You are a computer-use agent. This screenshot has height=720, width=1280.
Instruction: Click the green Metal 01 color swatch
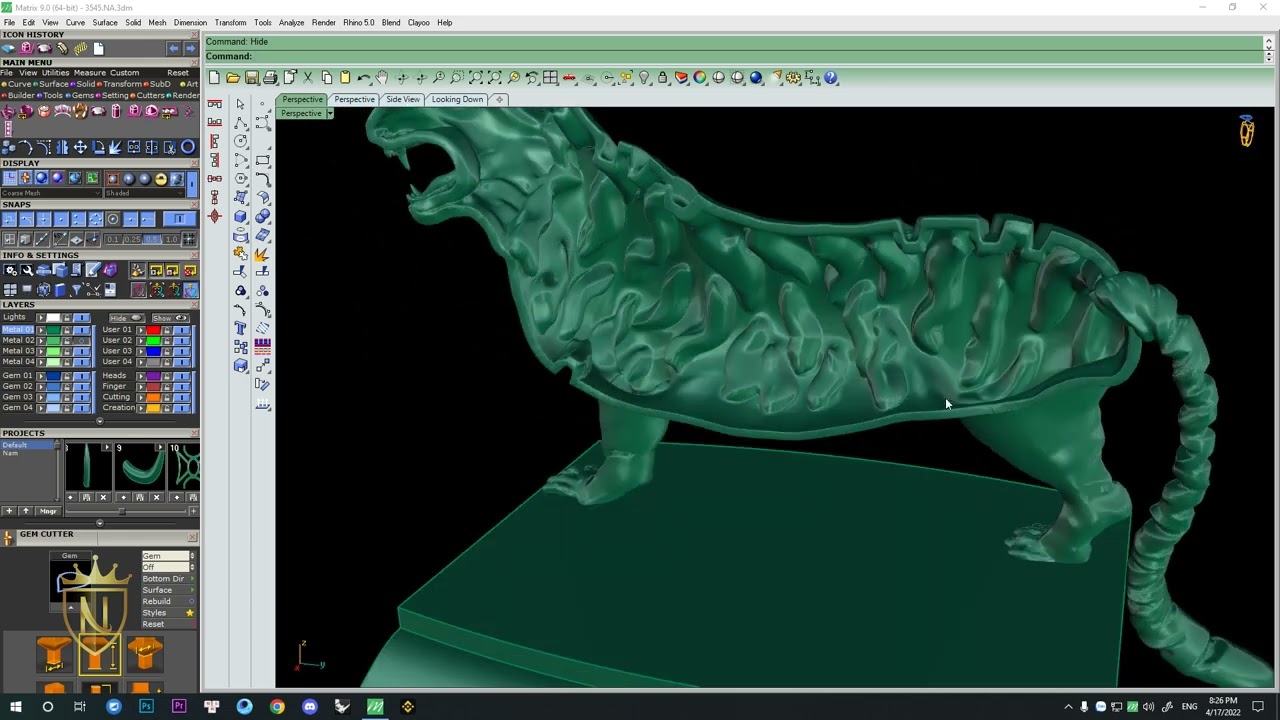point(53,330)
